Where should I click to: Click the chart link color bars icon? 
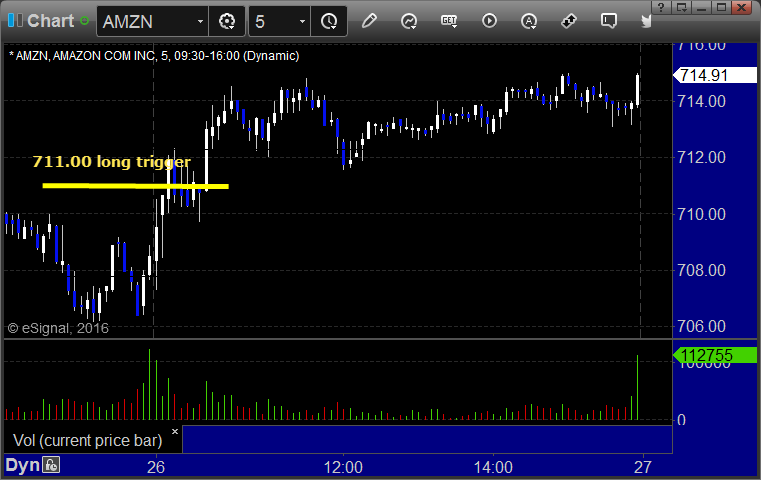(15, 21)
